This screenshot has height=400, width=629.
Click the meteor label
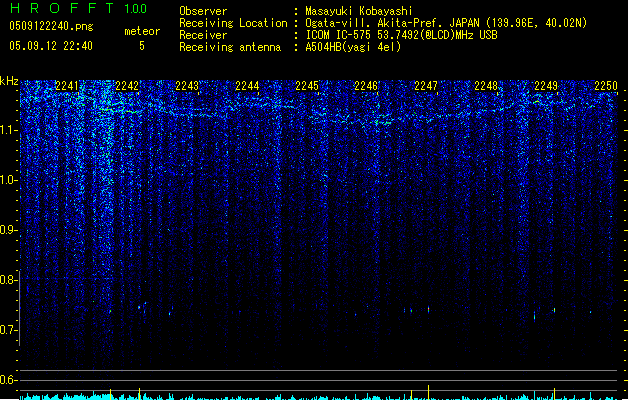point(142,31)
